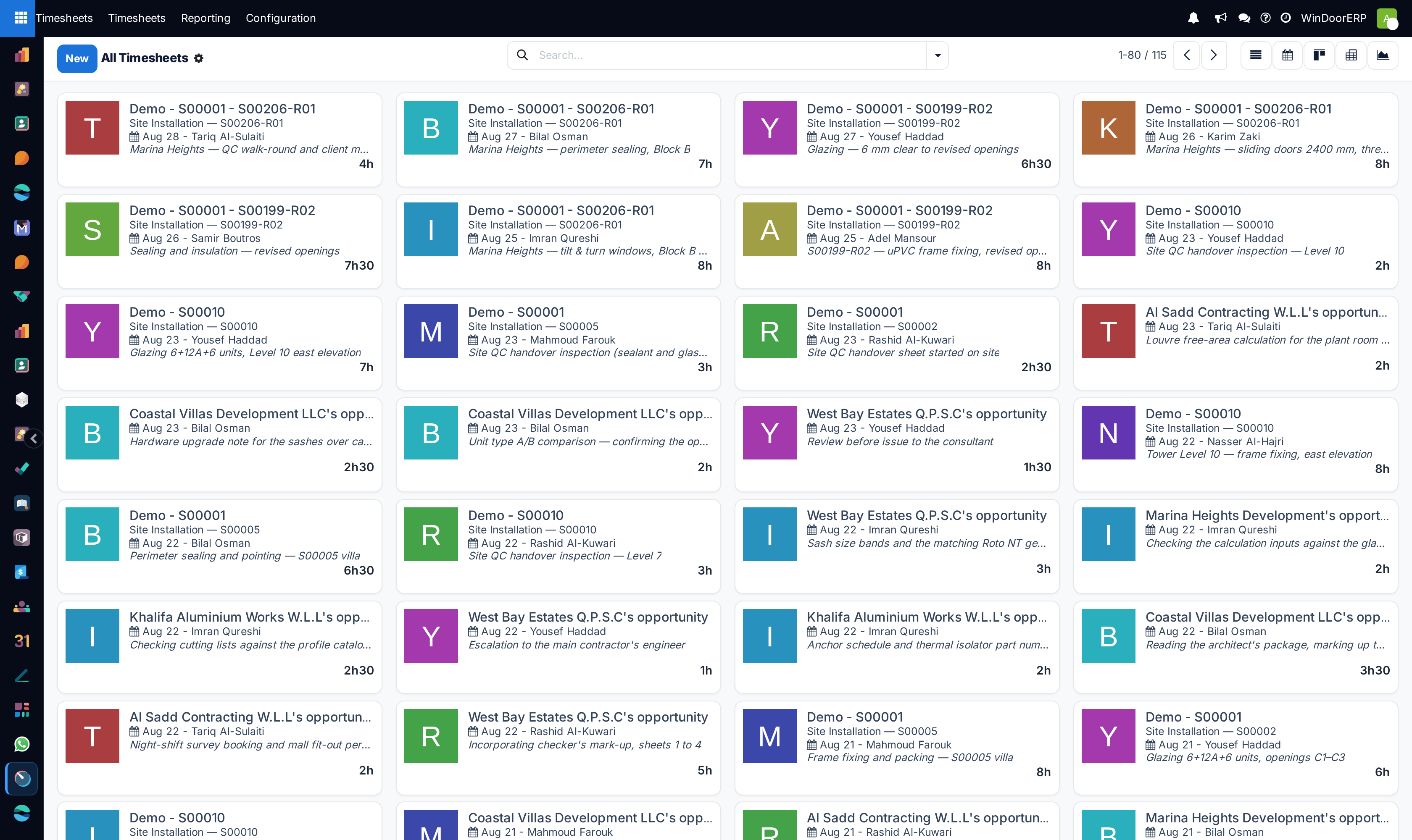The image size is (1412, 840).
Task: Go to the previous page of records
Action: tap(1187, 55)
